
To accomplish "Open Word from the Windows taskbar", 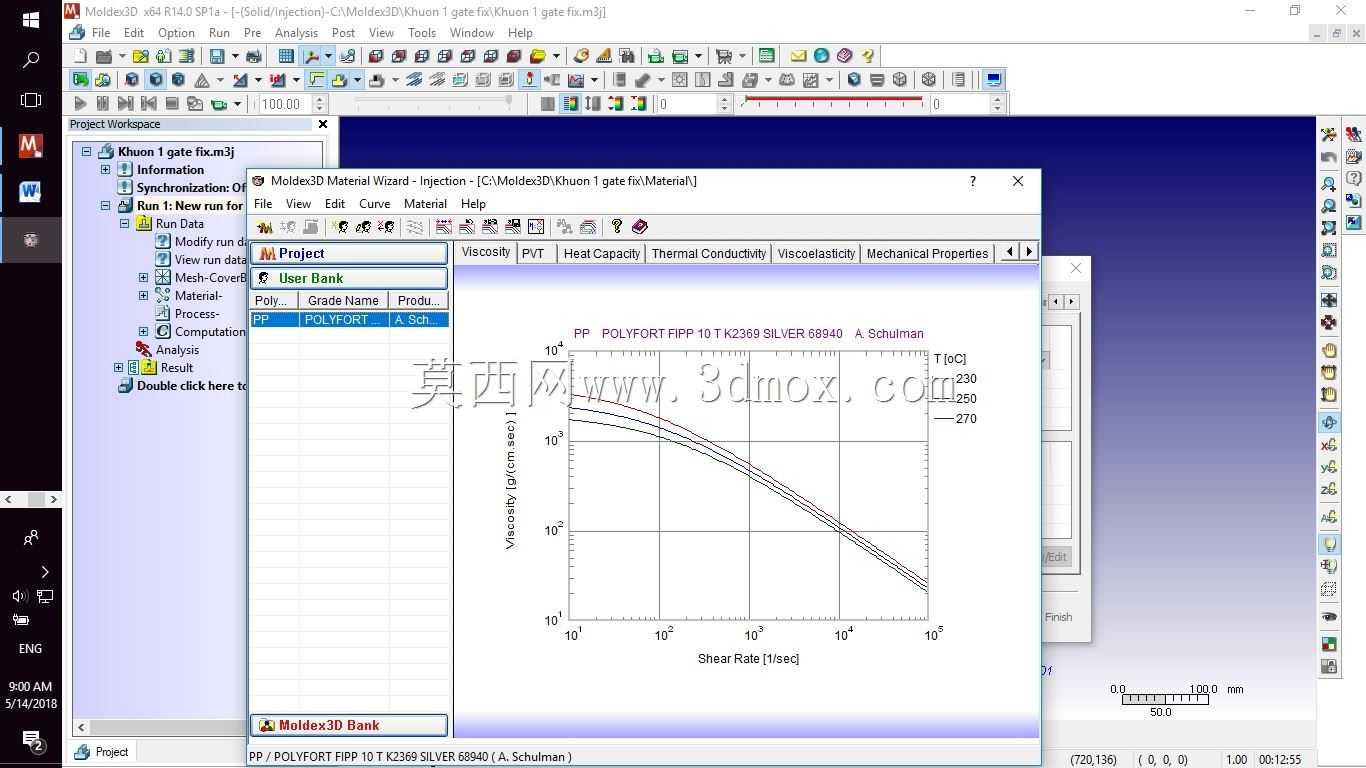I will click(30, 192).
